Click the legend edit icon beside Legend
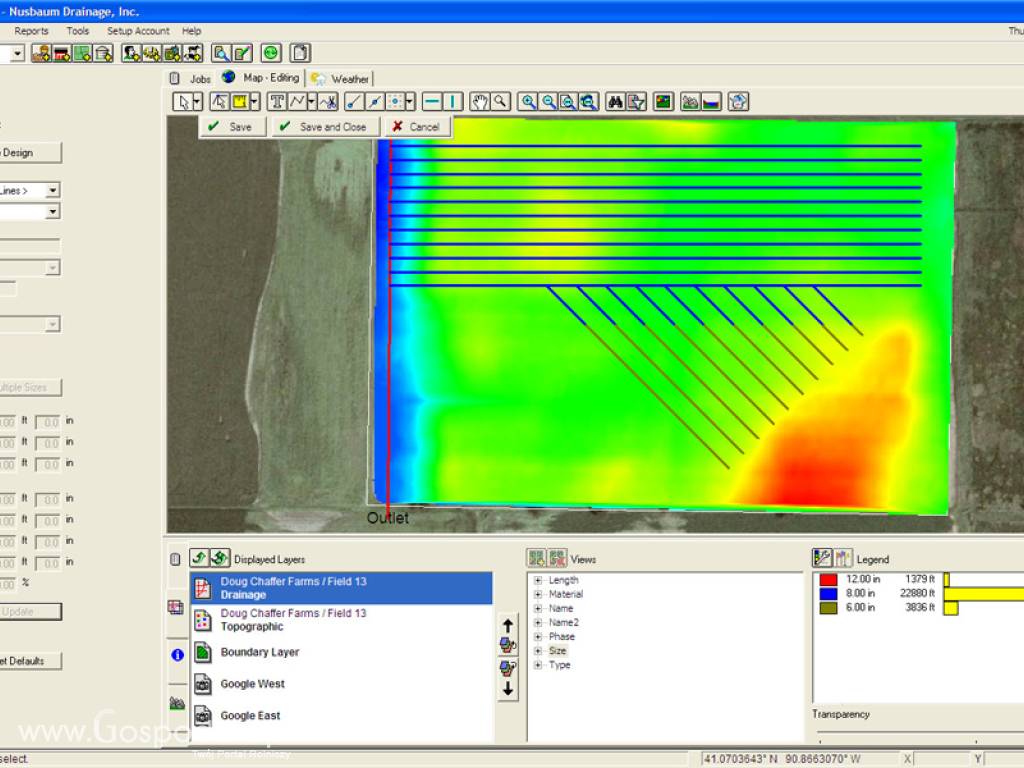Screen dimensions: 1024x768 coord(822,558)
